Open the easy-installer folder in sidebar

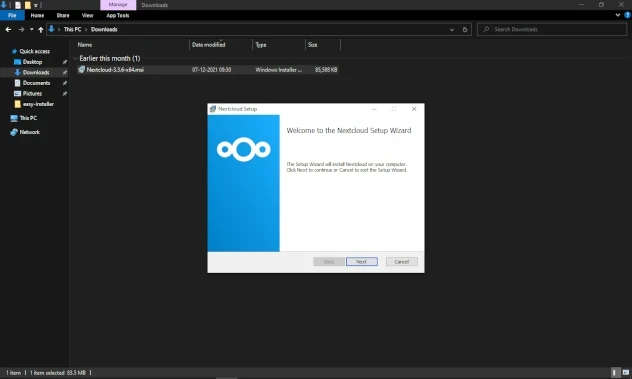tap(38, 104)
